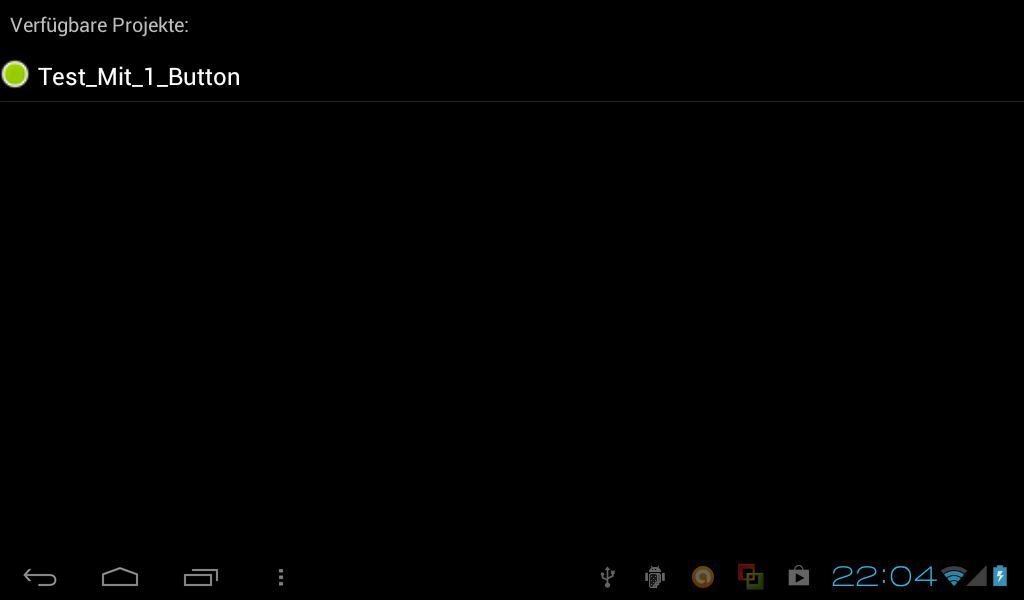Tap the red-green overlapping squares icon
Viewport: 1024px width, 600px height.
pyautogui.click(x=750, y=577)
